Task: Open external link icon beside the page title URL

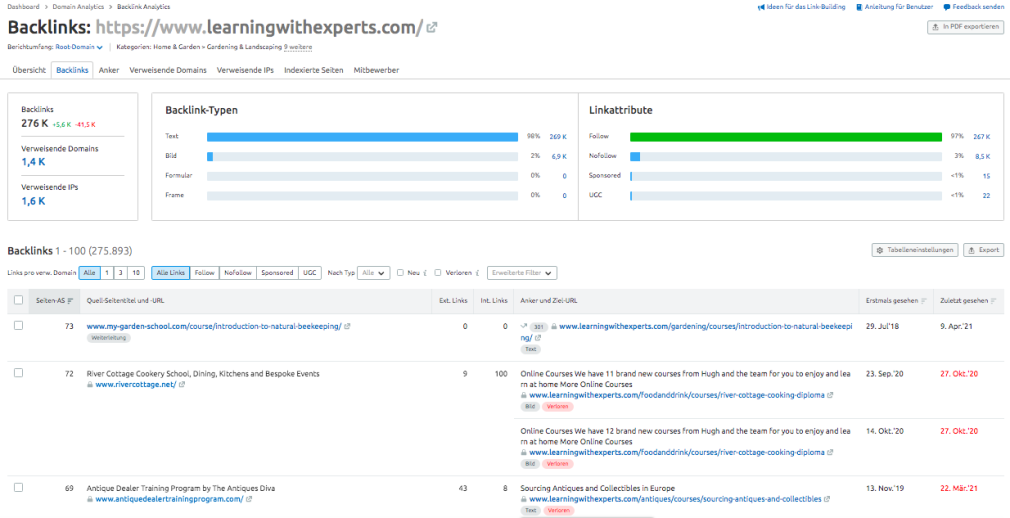Action: [x=432, y=28]
